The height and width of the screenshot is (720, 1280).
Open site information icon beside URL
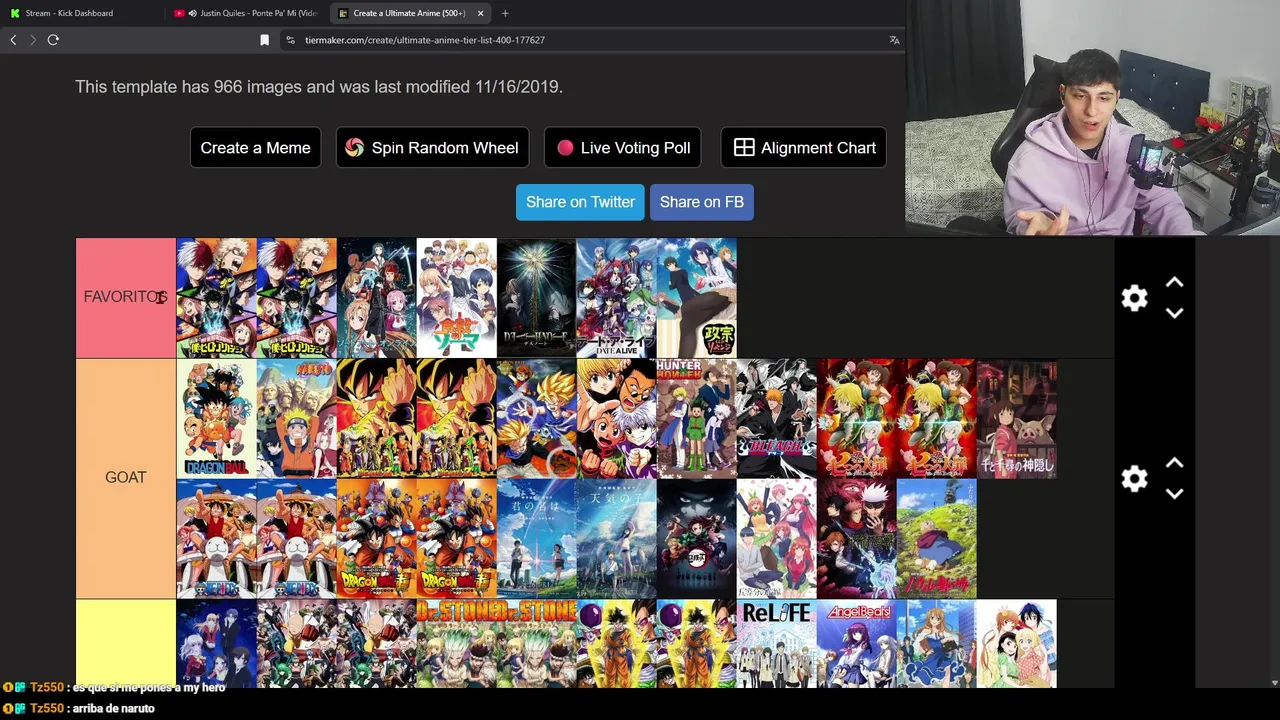click(290, 40)
